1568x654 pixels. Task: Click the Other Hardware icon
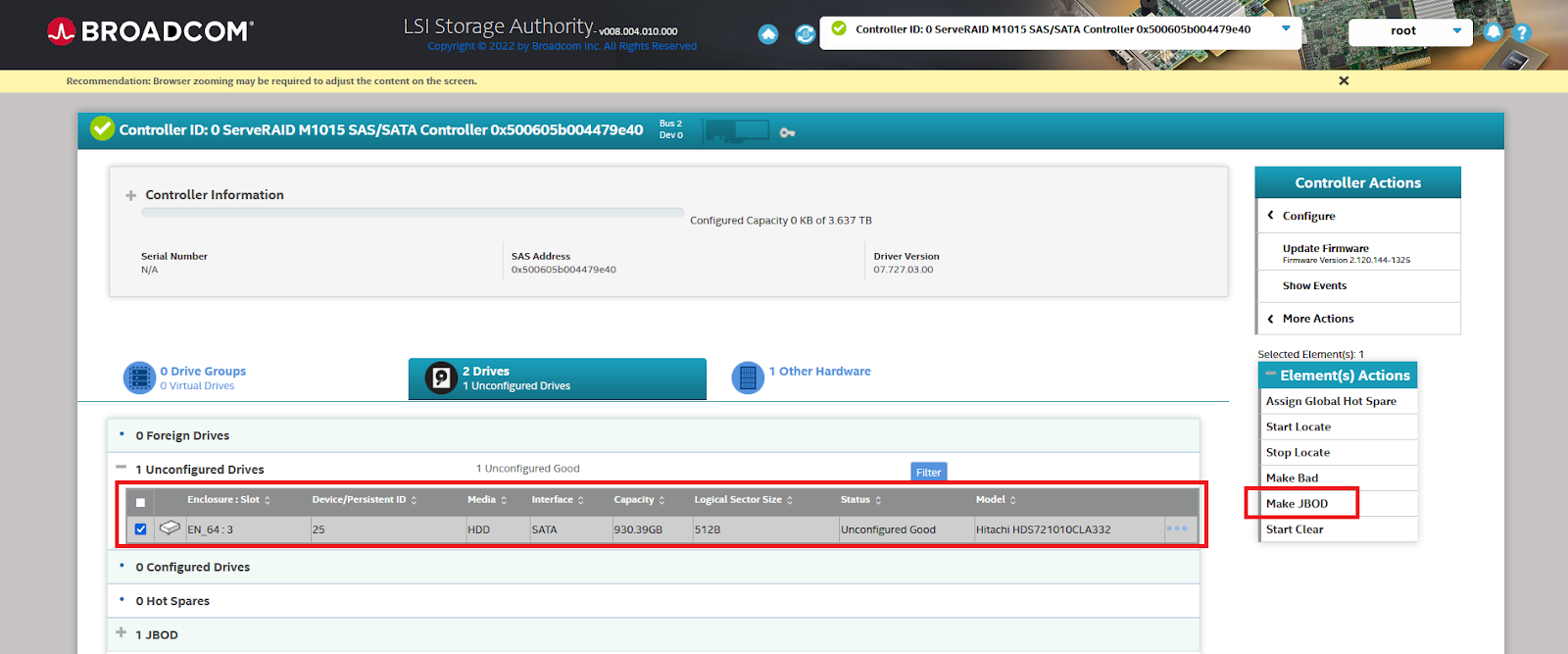point(748,377)
